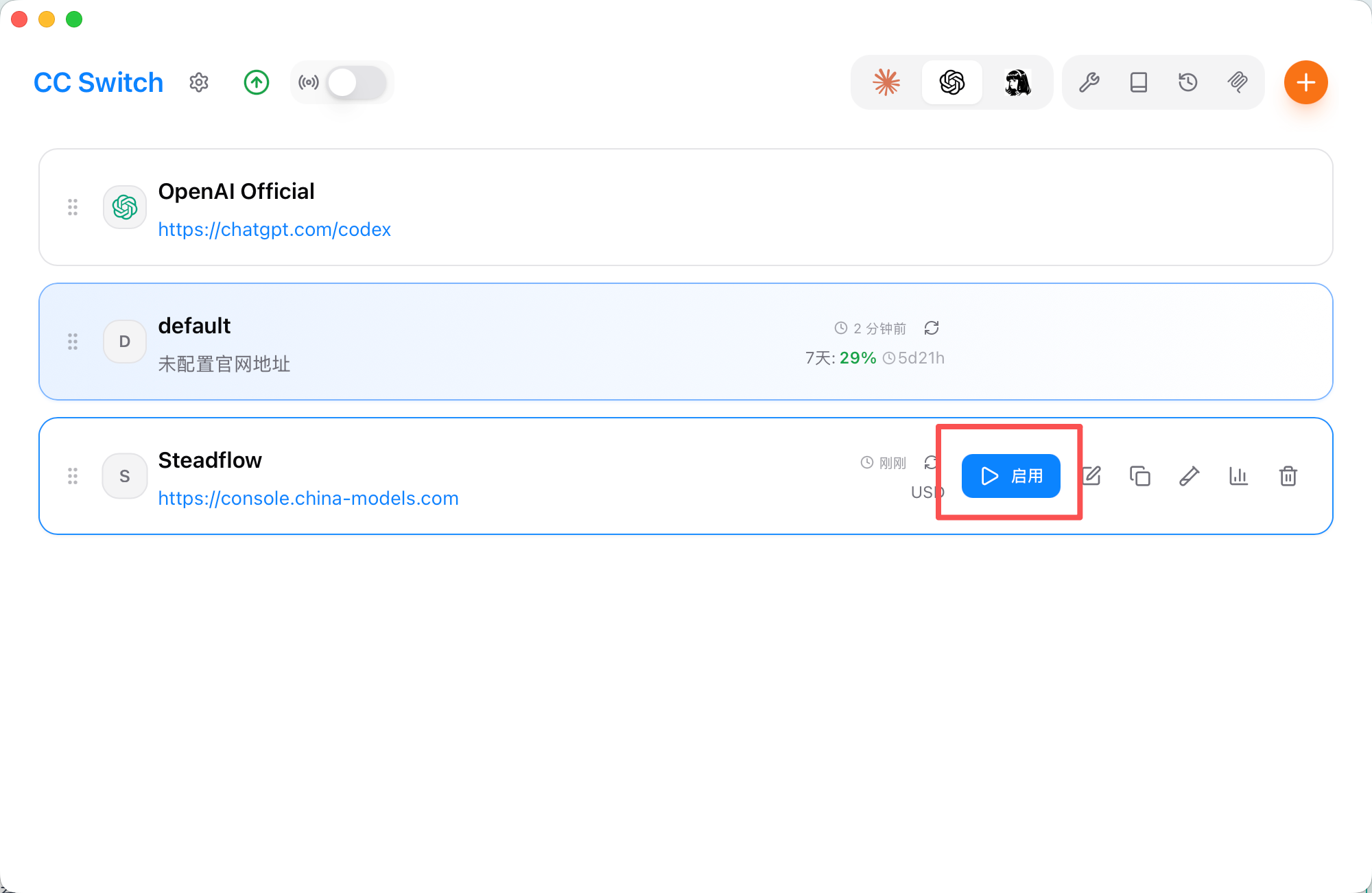Open the book prompts icon

pos(1139,82)
